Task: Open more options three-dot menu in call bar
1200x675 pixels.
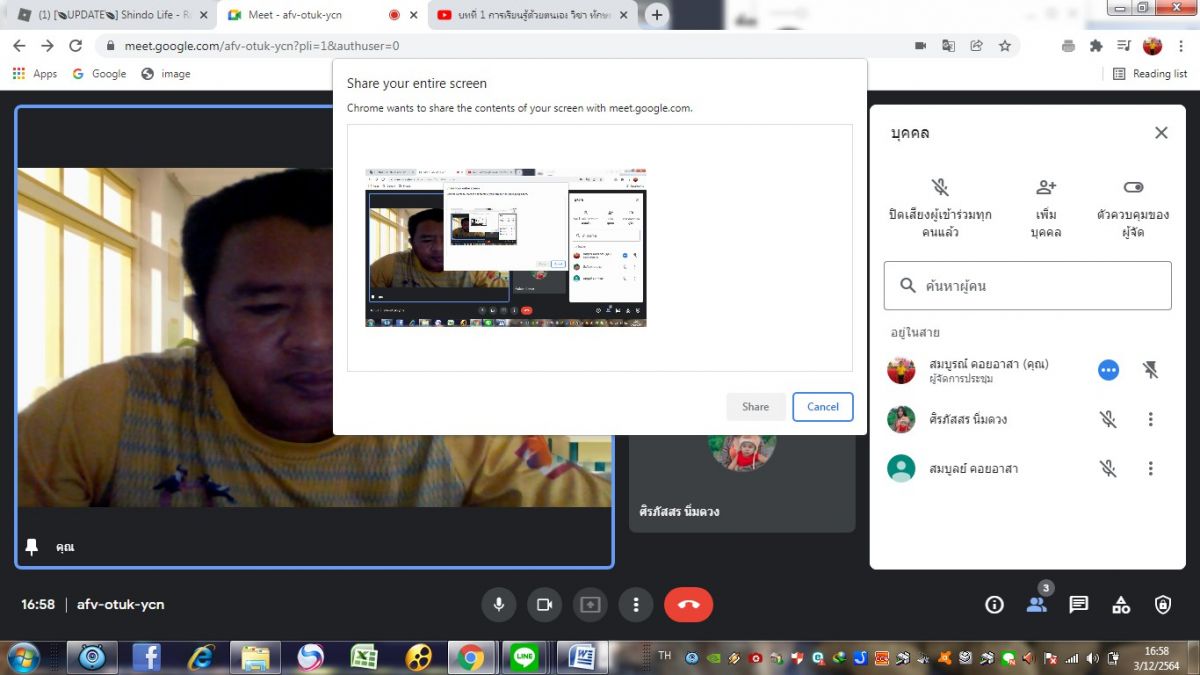Action: coord(635,604)
